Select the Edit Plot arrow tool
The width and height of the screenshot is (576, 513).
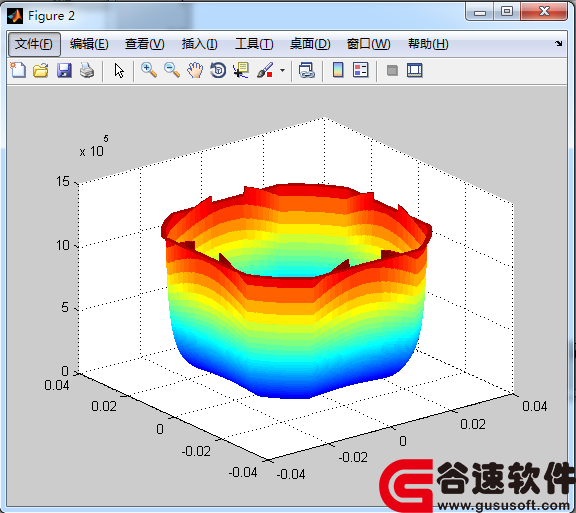119,70
